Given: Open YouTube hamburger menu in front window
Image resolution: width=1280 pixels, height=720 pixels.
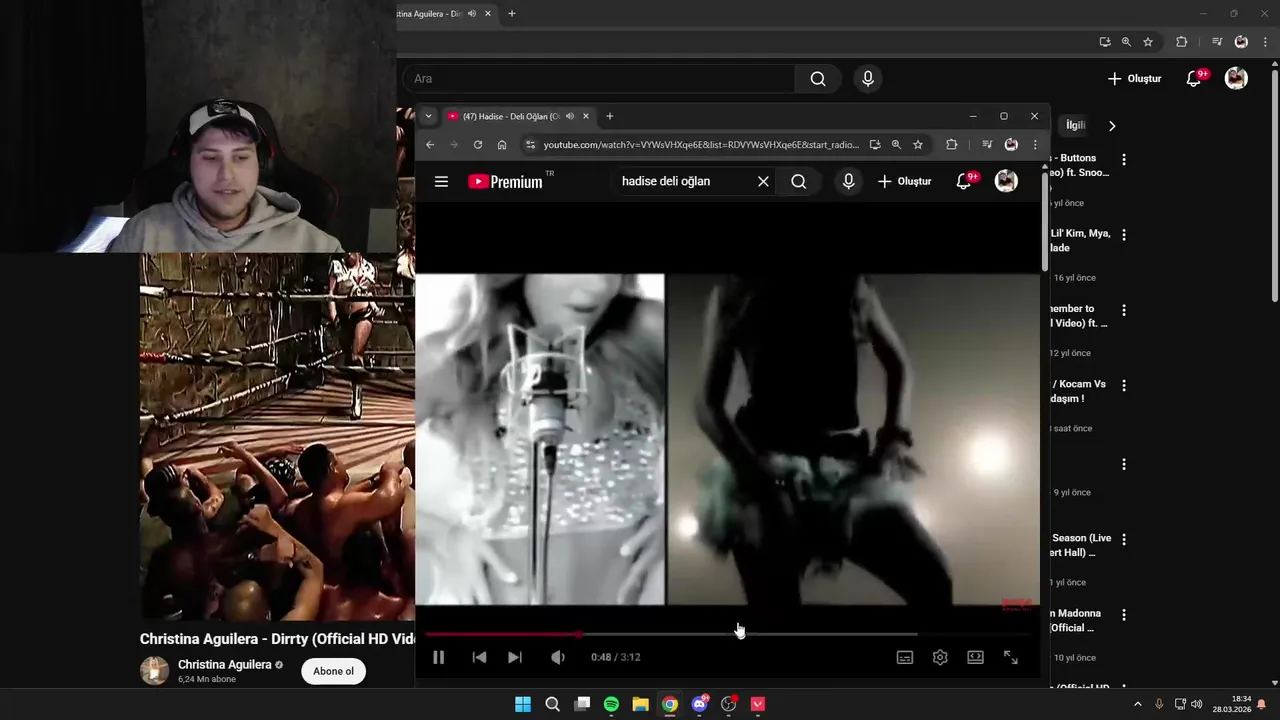Looking at the screenshot, I should pos(441,181).
